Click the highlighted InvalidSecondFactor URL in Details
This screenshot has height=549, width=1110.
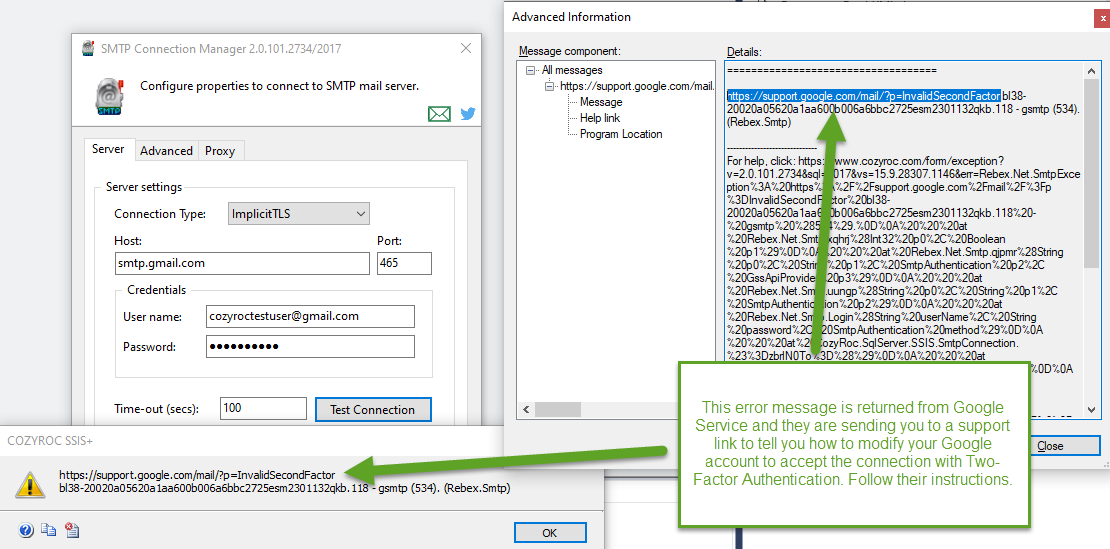click(x=864, y=96)
